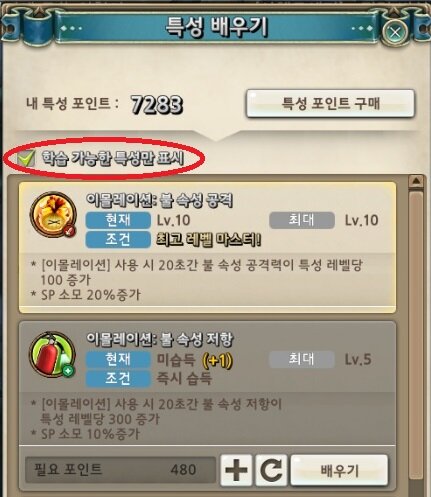
Task: Click the plus icon to add attribute level
Action: 236,470
